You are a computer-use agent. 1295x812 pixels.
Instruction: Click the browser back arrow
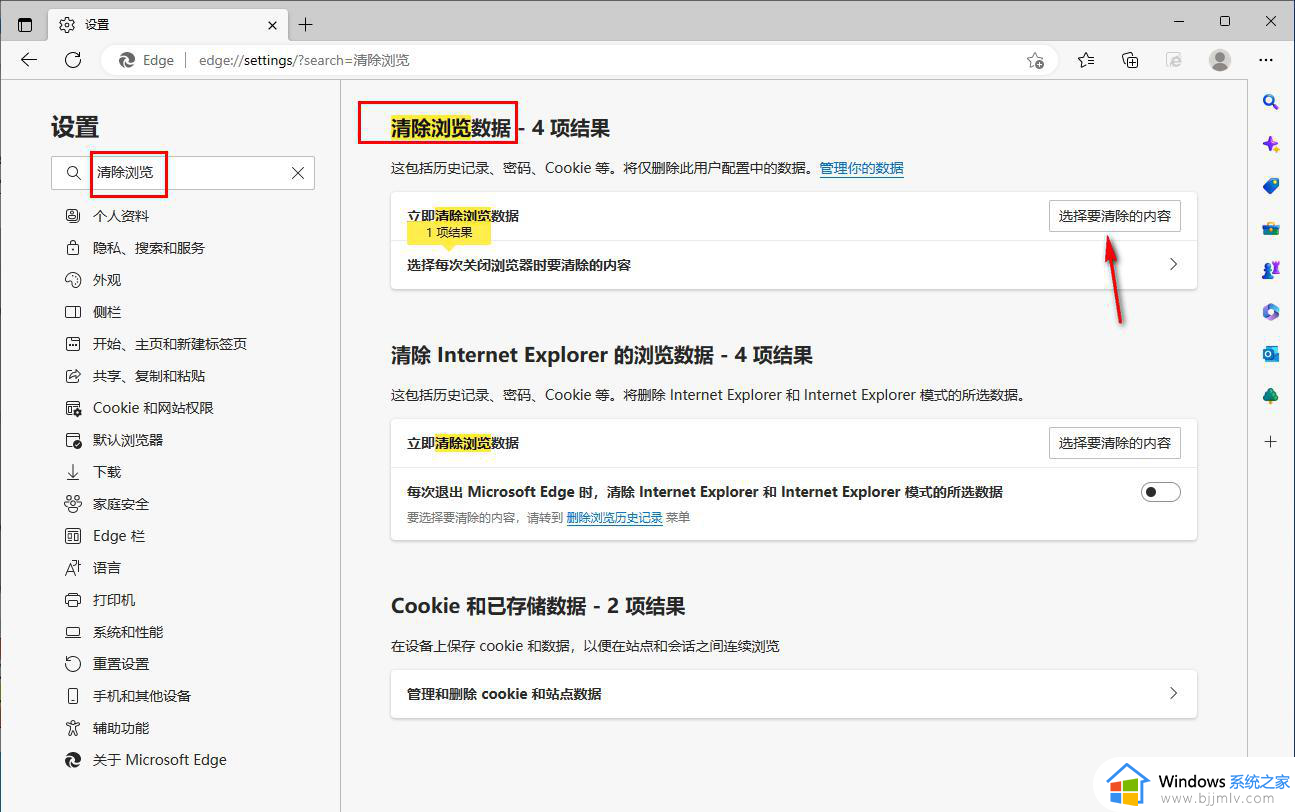[x=29, y=60]
